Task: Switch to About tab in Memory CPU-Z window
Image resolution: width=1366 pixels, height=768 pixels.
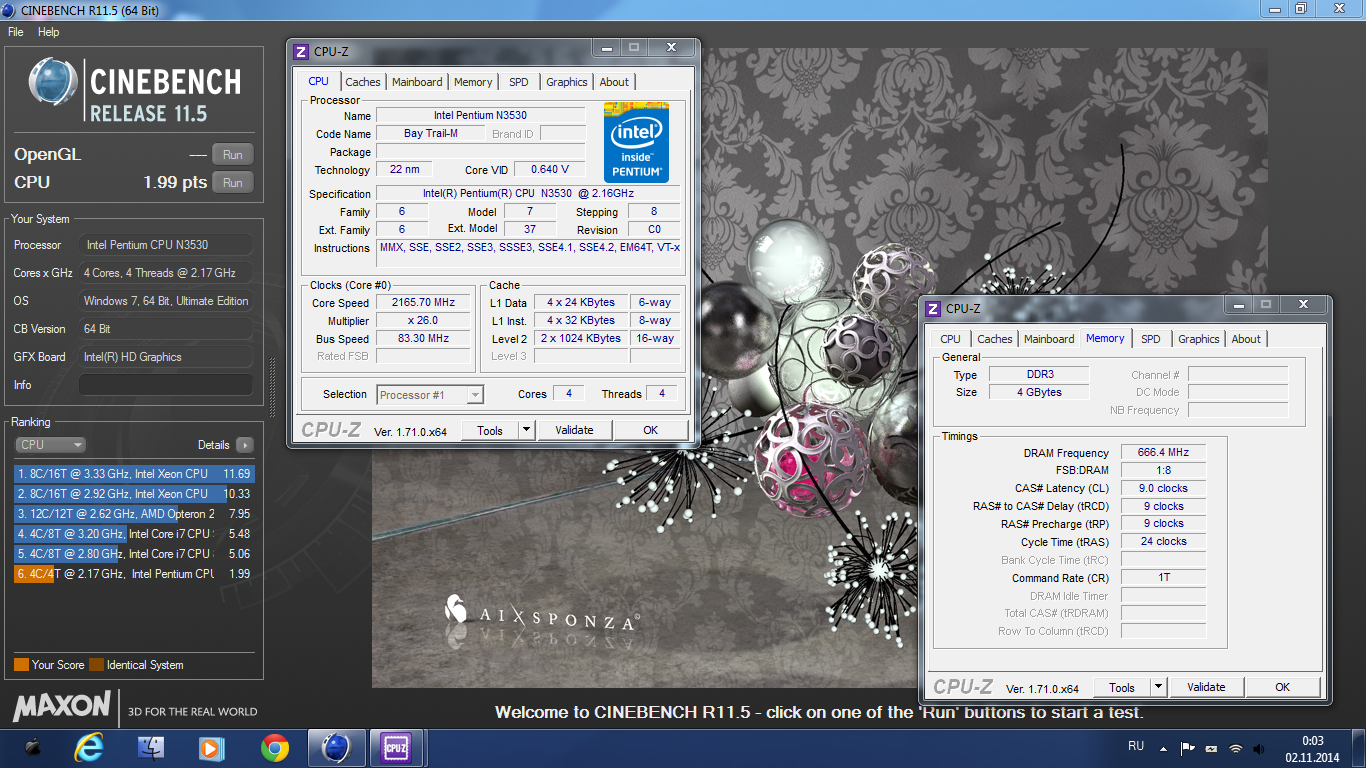Action: point(1246,339)
